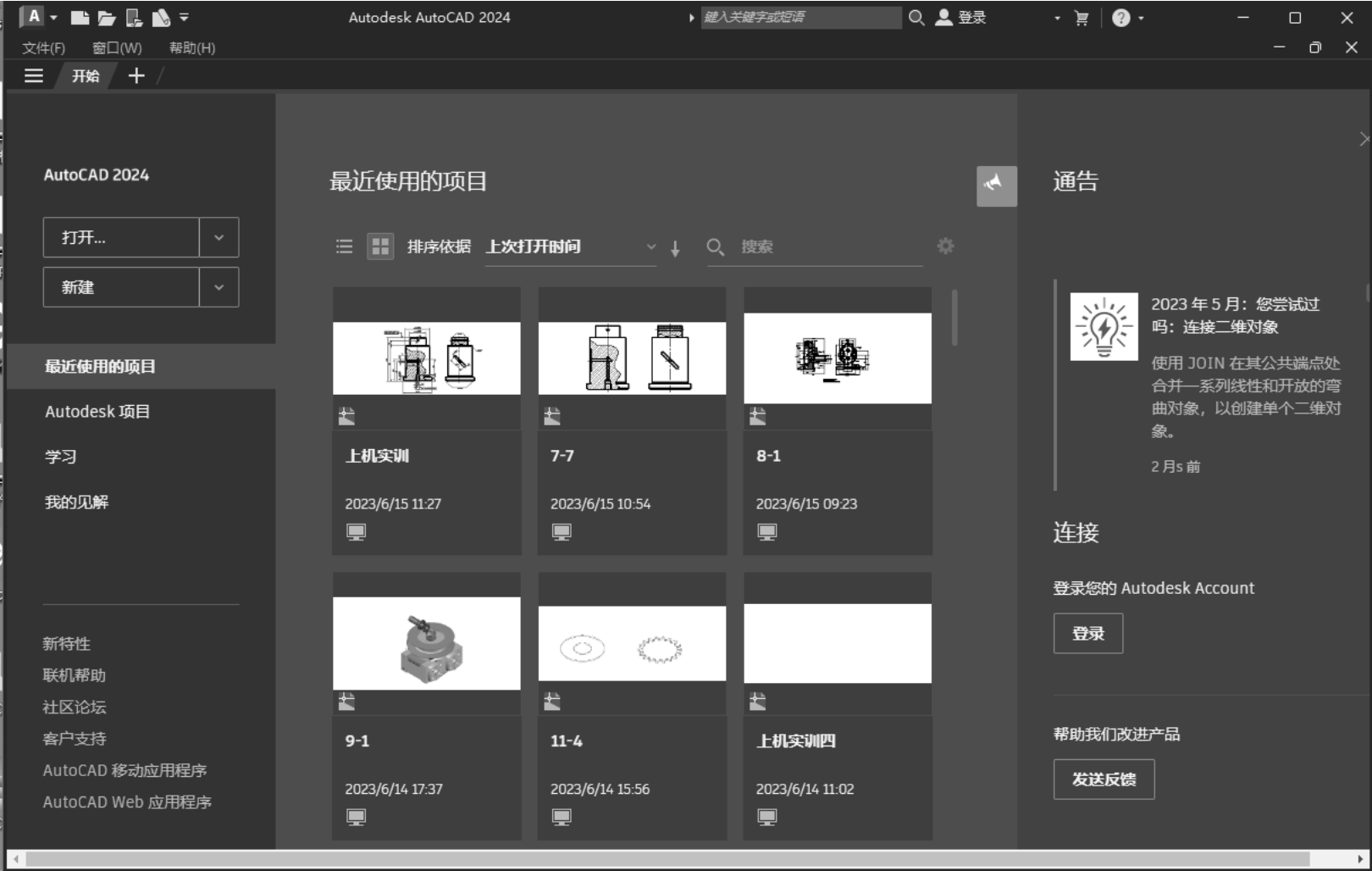Expand dropdown arrow next to sign-in
The height and width of the screenshot is (871, 1372).
[1057, 18]
